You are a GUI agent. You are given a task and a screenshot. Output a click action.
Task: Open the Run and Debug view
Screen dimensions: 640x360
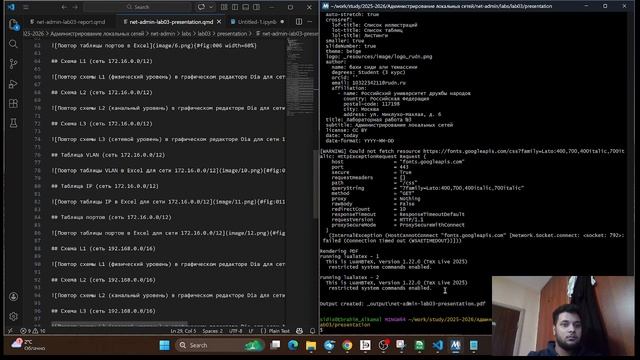point(13,84)
